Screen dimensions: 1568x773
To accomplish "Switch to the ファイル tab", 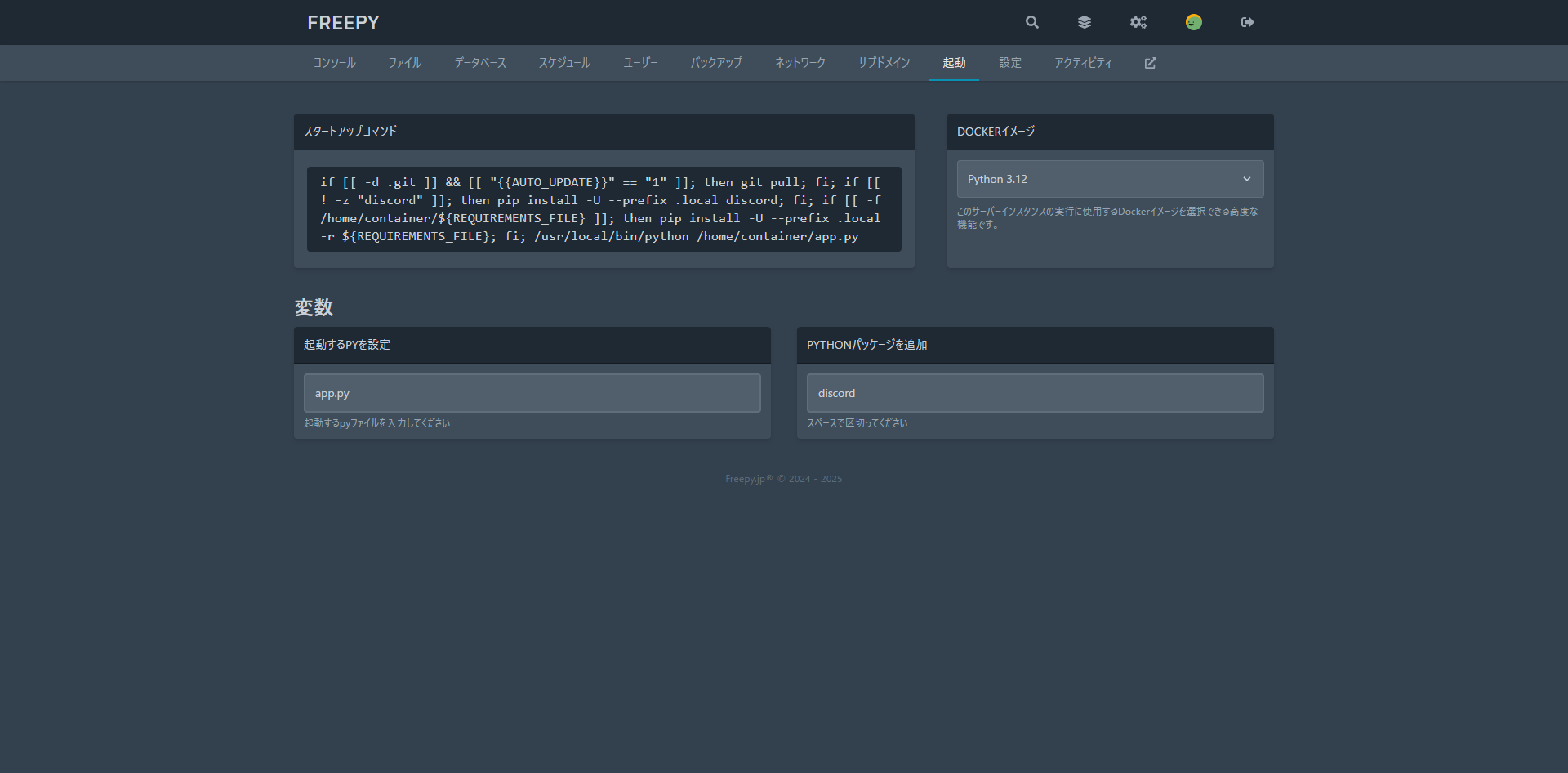I will [x=405, y=63].
